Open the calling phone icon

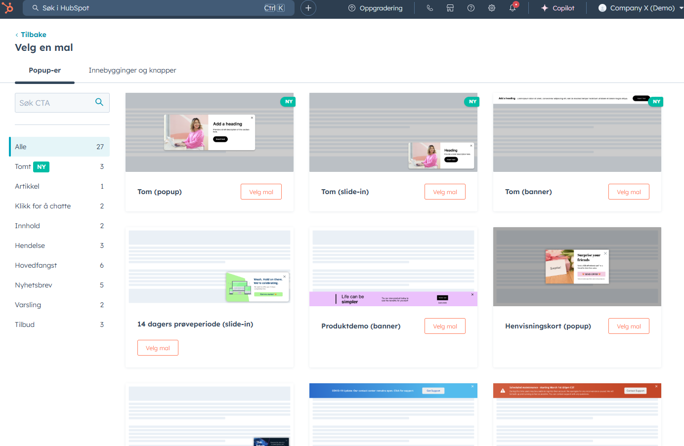tap(430, 8)
